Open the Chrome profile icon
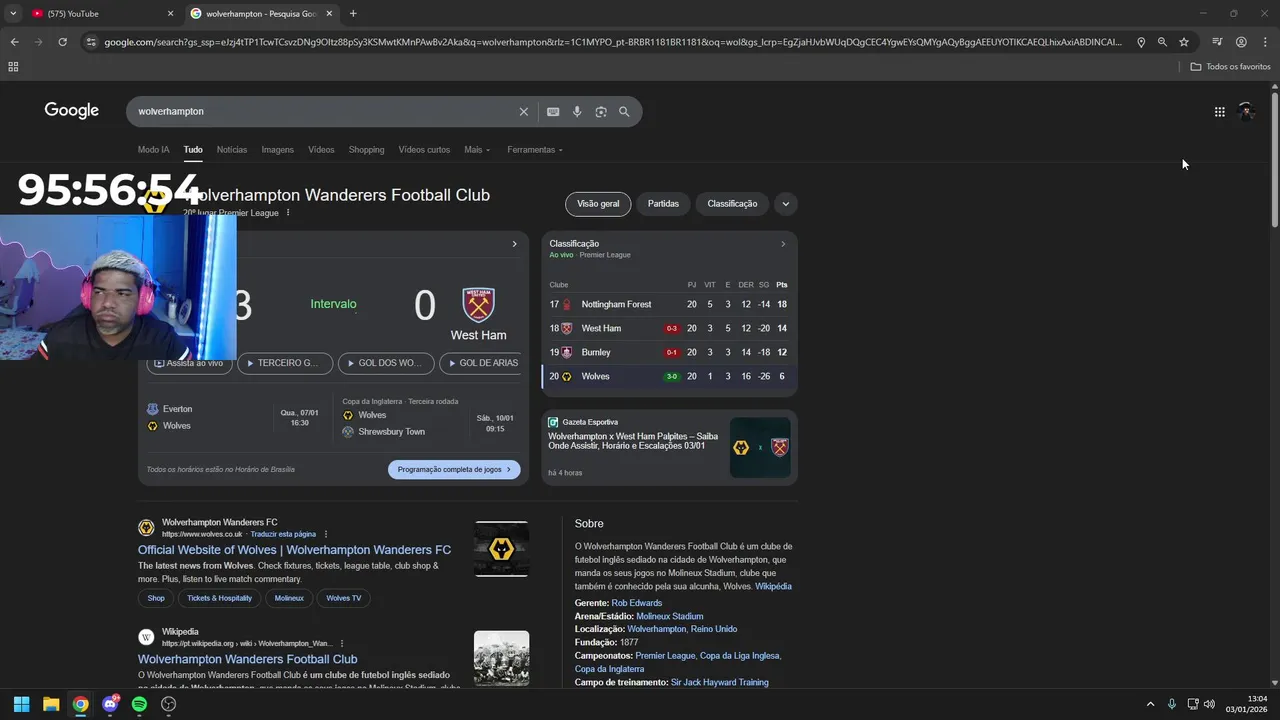 pyautogui.click(x=1241, y=42)
